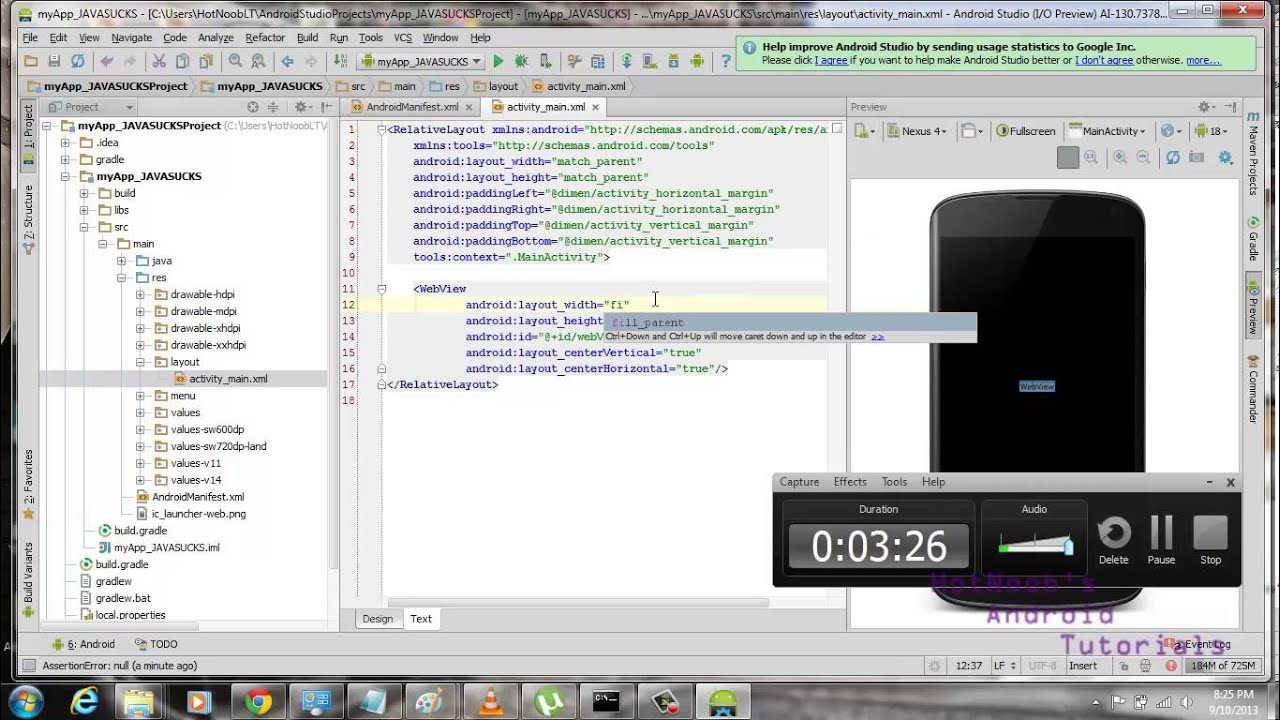The height and width of the screenshot is (720, 1280).
Task: Open the Nexus 4 device dropdown
Action: pyautogui.click(x=916, y=131)
